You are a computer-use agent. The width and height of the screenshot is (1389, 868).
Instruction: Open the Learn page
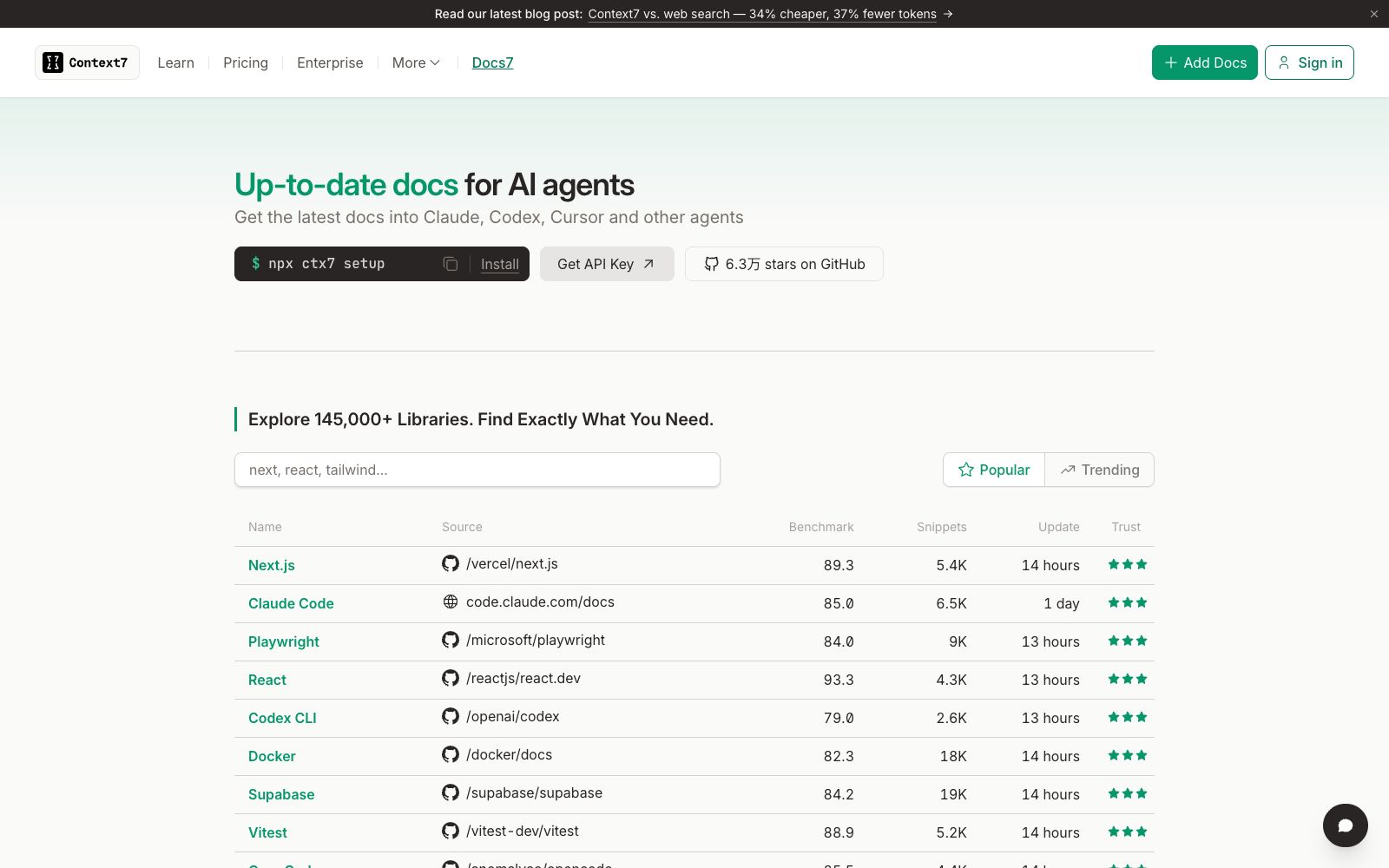pos(175,62)
